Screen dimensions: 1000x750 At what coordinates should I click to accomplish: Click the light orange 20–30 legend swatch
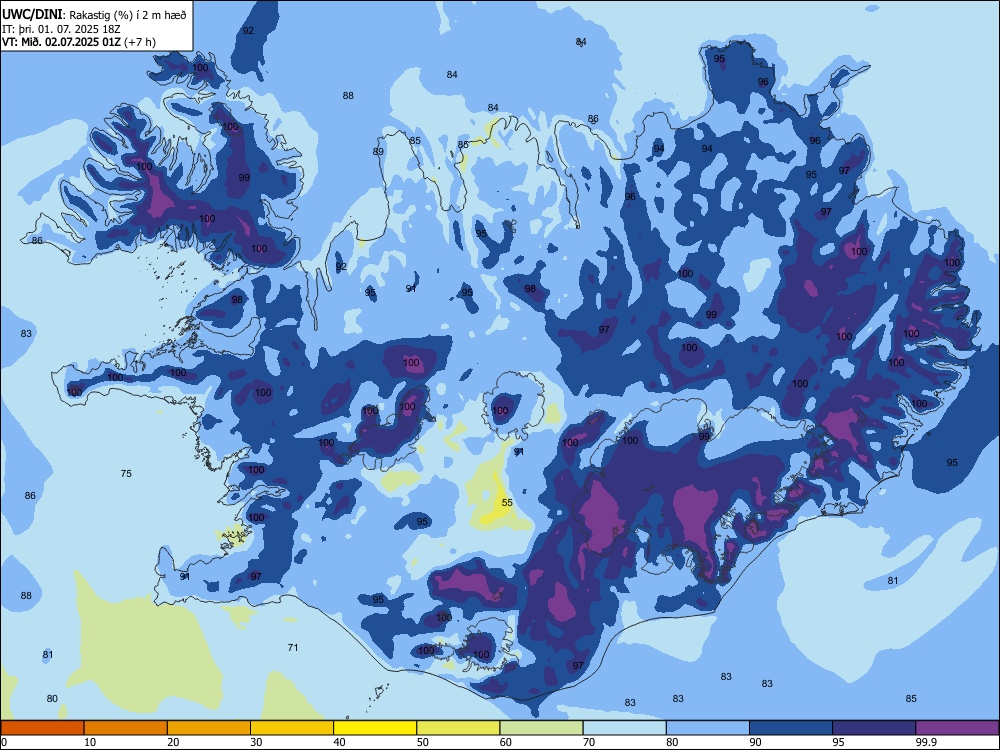(209, 728)
